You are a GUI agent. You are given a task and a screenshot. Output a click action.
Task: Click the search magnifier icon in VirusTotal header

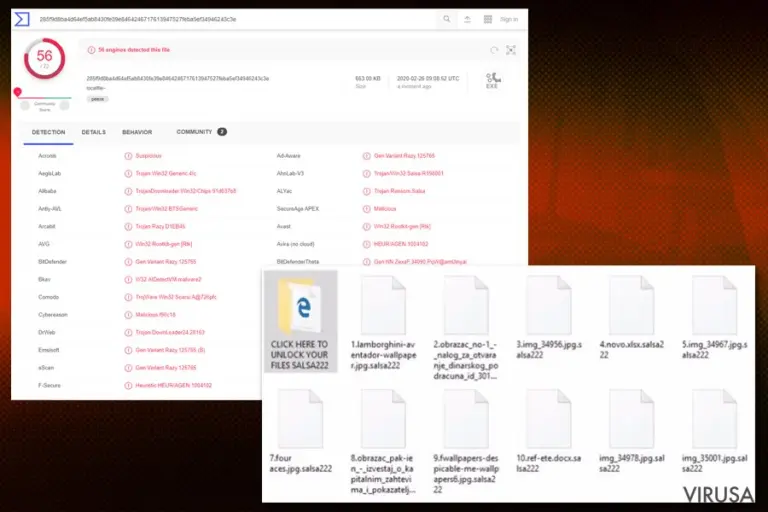coord(447,19)
